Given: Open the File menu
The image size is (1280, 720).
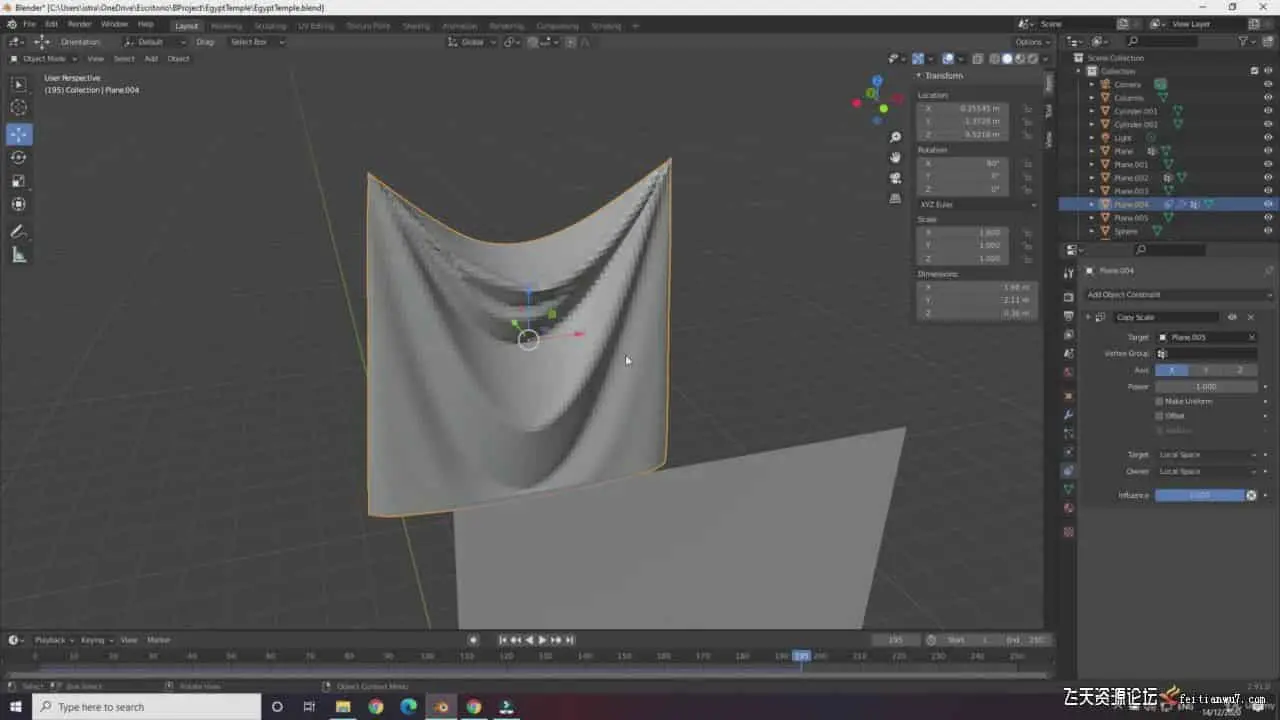Looking at the screenshot, I should [29, 24].
